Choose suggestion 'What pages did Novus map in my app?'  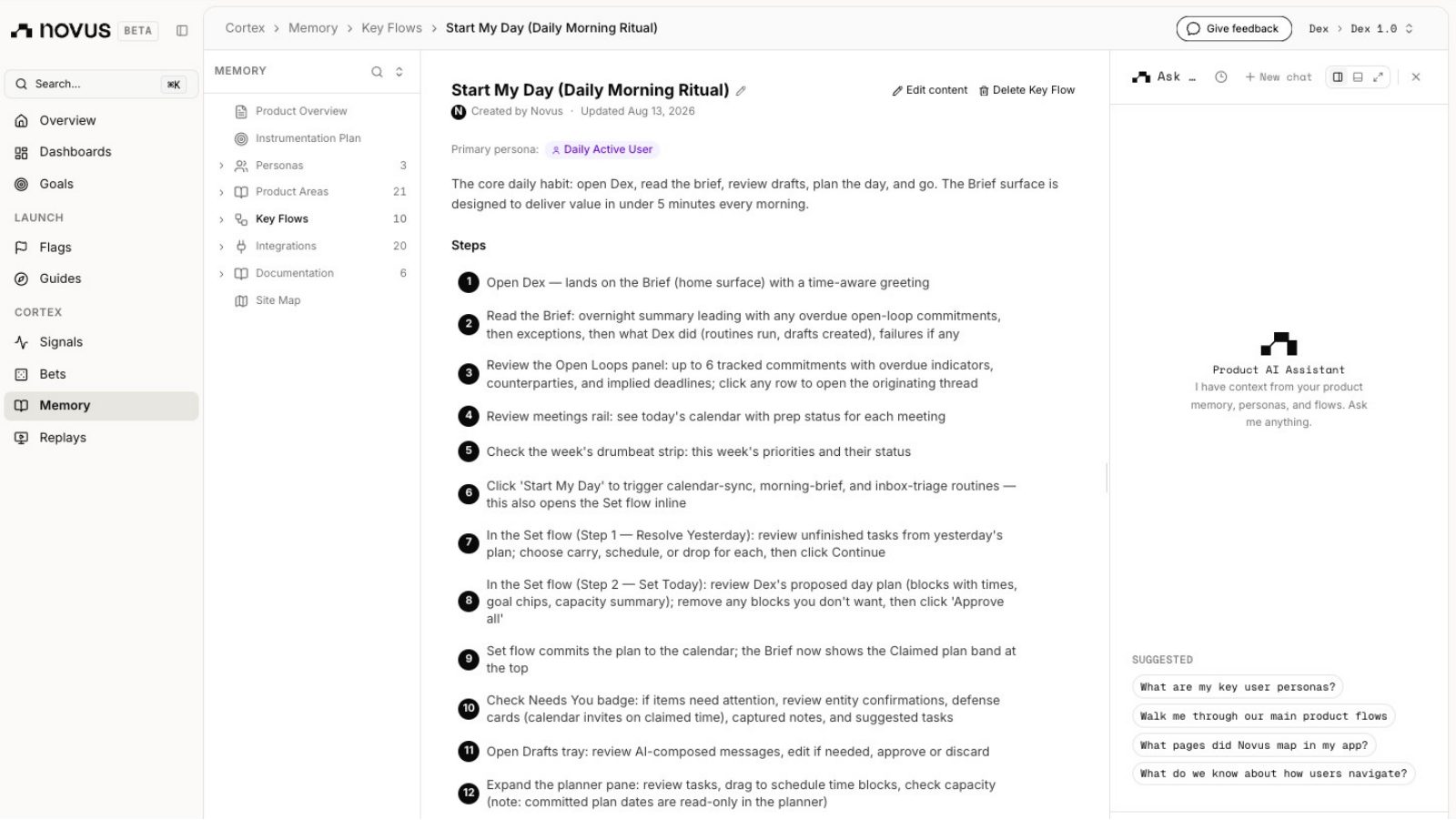[1254, 745]
